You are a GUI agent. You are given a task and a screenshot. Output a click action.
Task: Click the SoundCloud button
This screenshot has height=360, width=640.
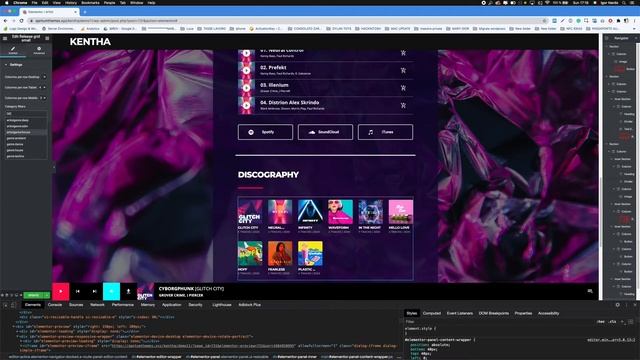[325, 132]
